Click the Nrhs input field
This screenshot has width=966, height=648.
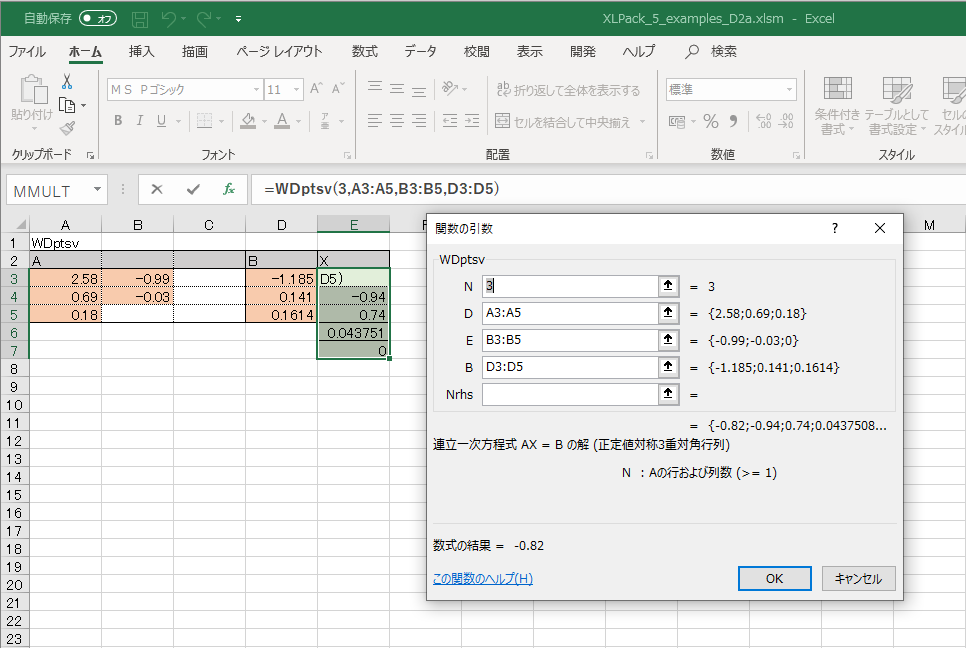568,394
